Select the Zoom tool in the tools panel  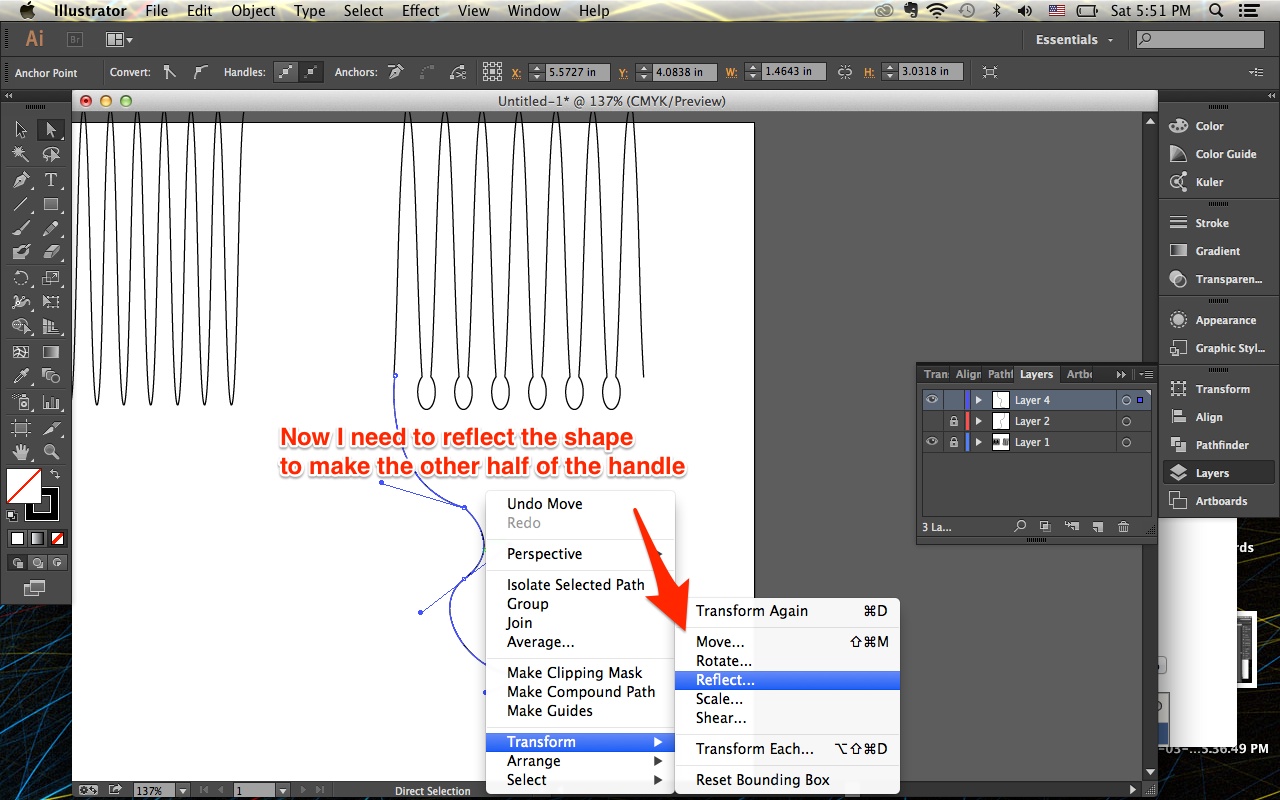click(51, 452)
